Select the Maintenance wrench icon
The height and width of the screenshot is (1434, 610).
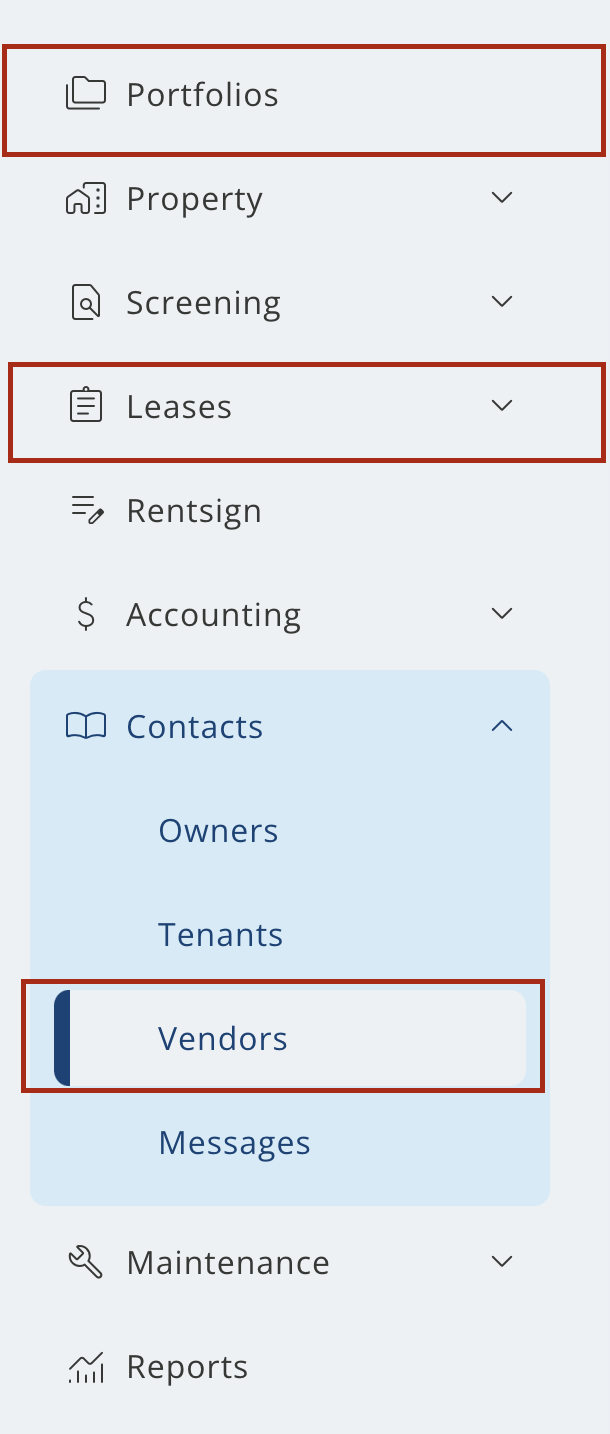click(x=85, y=1262)
